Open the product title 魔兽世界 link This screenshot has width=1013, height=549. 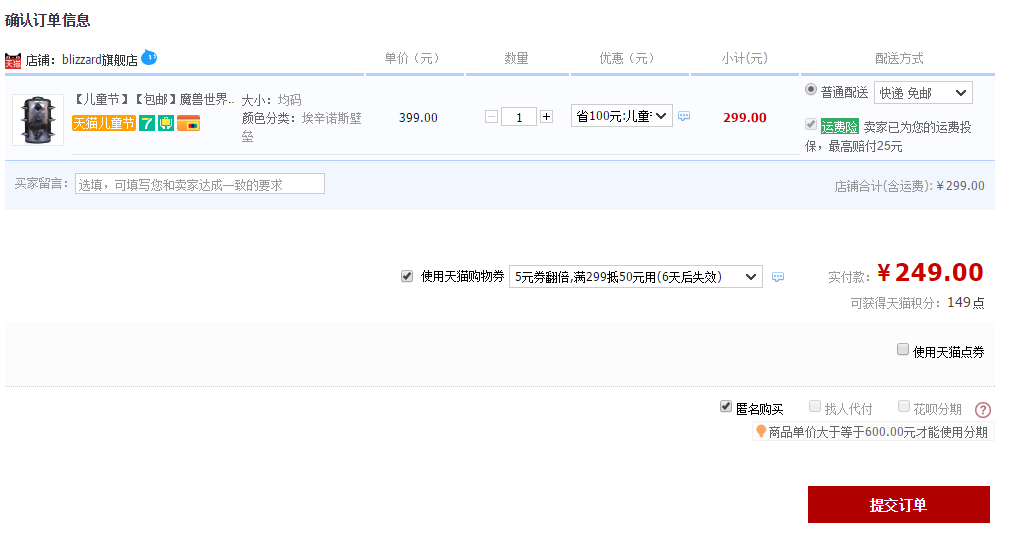pos(154,99)
